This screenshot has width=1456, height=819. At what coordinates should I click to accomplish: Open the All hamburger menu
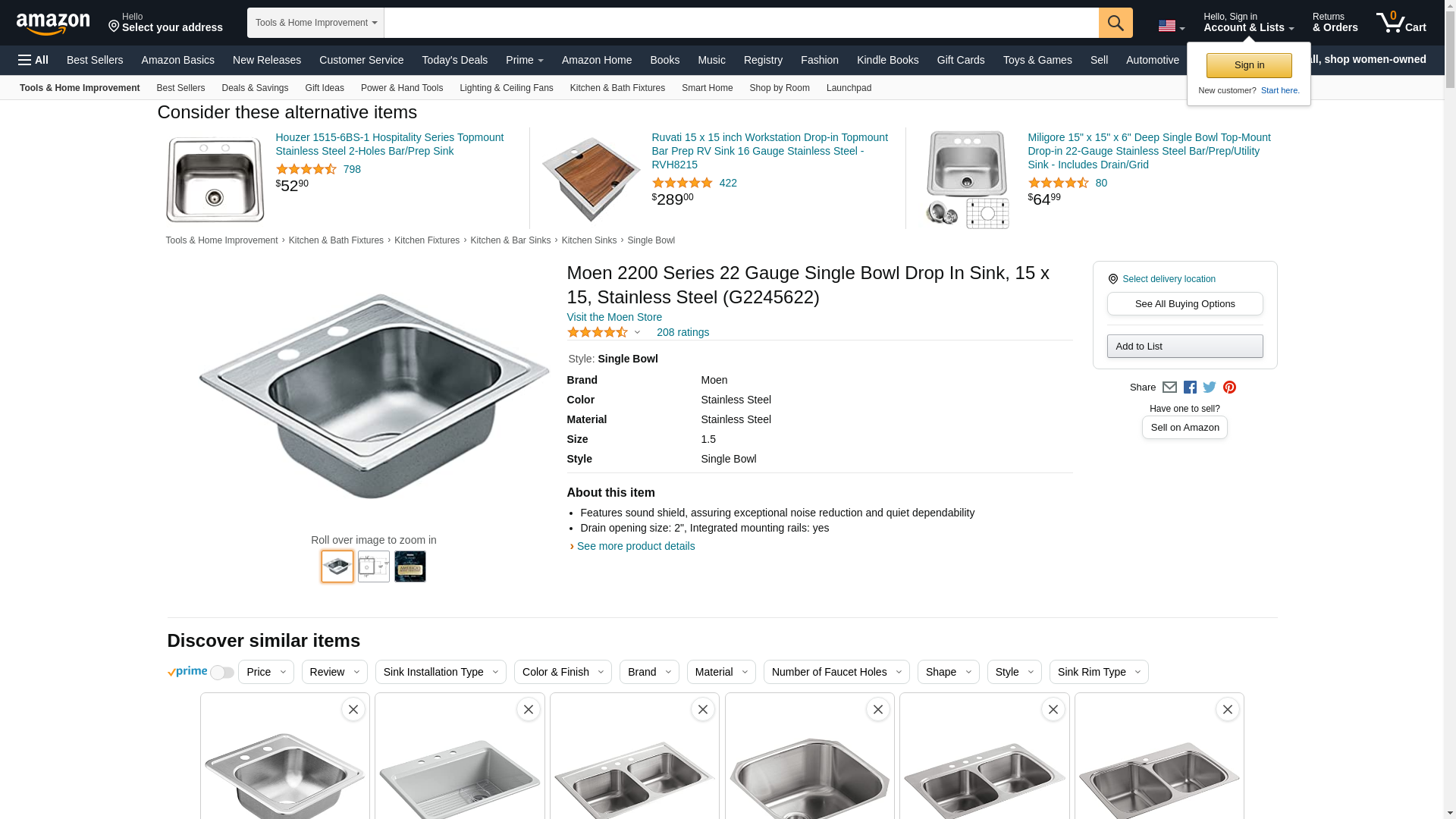[33, 60]
